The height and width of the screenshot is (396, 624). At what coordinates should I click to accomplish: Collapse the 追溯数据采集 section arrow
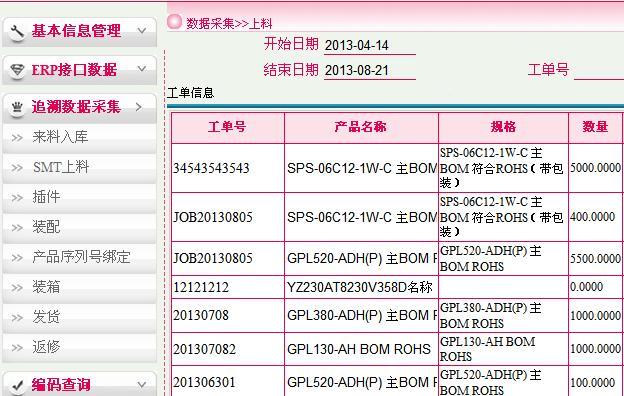[138, 107]
